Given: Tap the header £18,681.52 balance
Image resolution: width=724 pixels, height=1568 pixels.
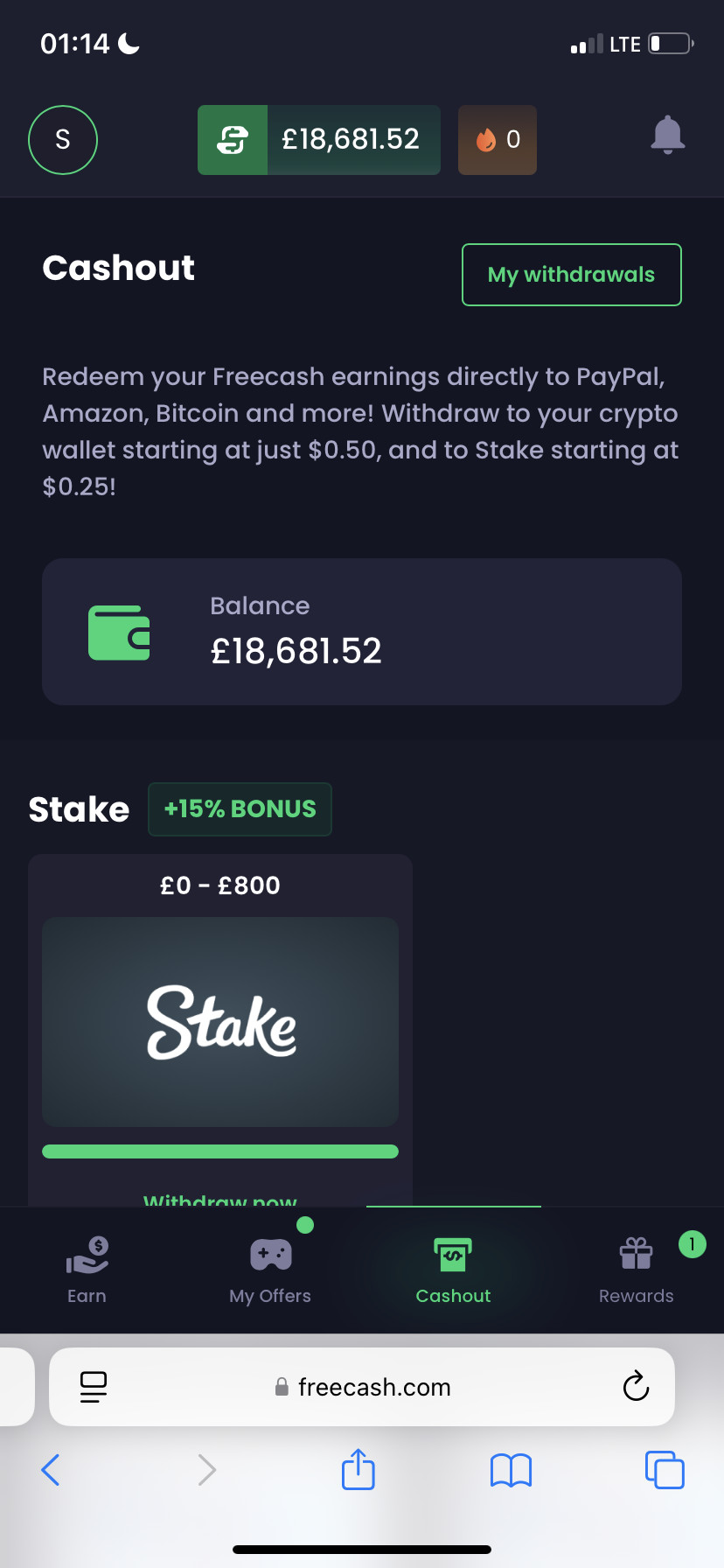Looking at the screenshot, I should [352, 140].
